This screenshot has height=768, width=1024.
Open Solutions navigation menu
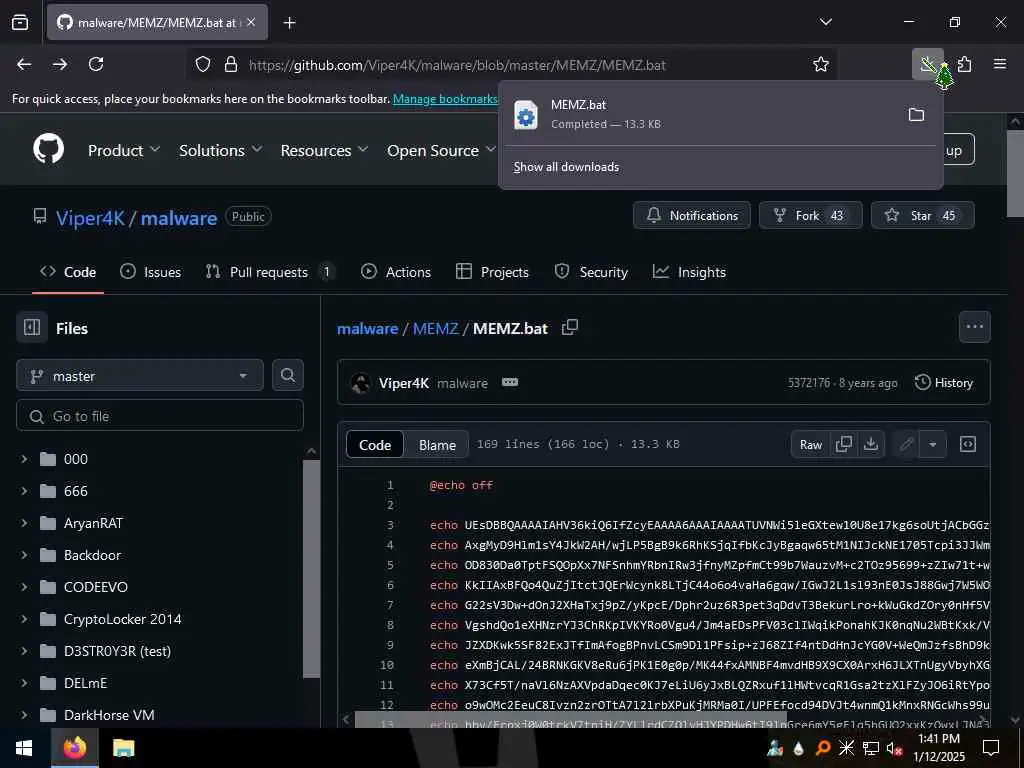pos(221,150)
